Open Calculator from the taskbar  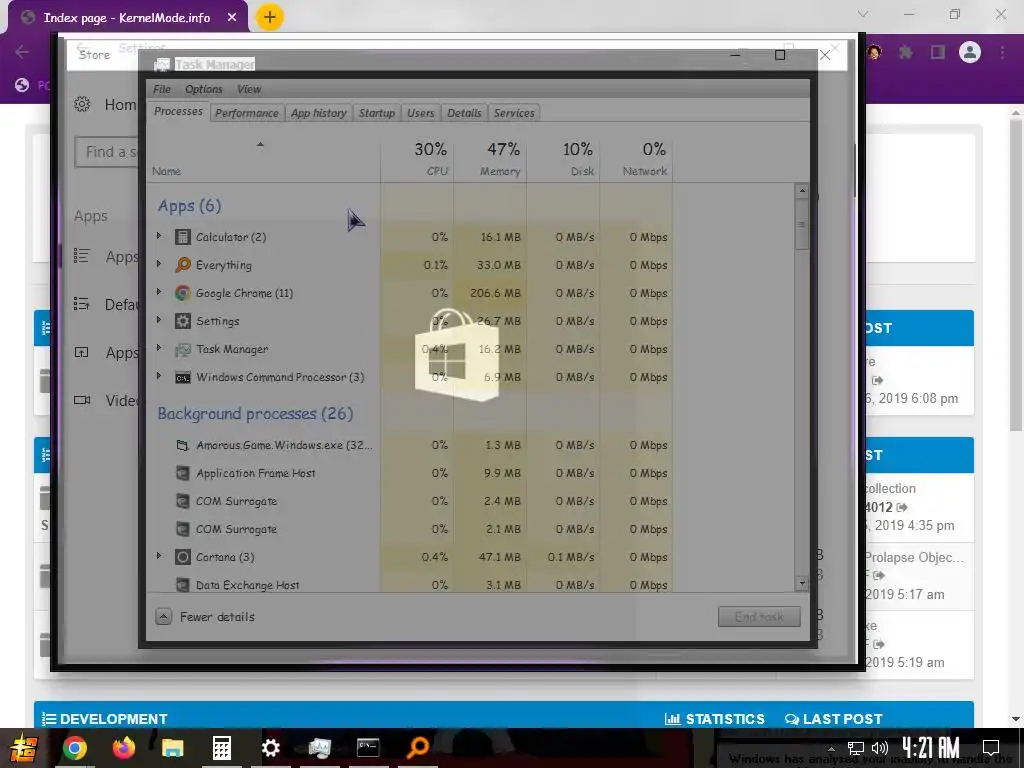(x=221, y=748)
